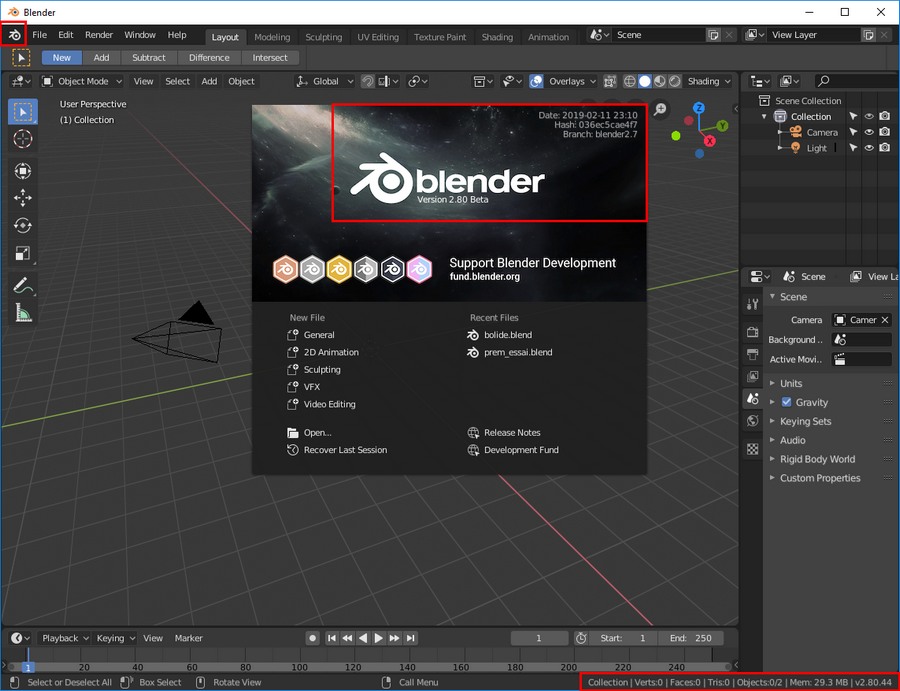
Task: Enable the Gravity checkbox
Action: click(x=786, y=402)
